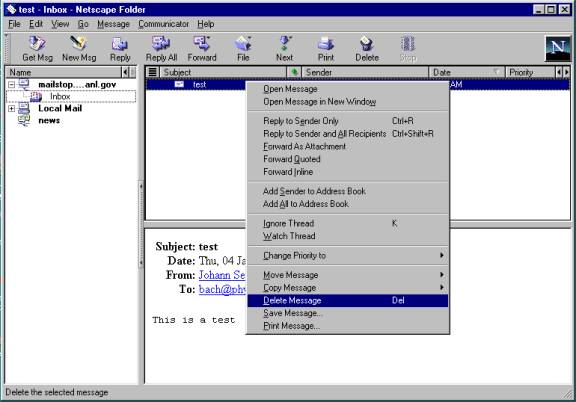Click the Forward toolbar icon
The width and height of the screenshot is (576, 402).
point(202,44)
